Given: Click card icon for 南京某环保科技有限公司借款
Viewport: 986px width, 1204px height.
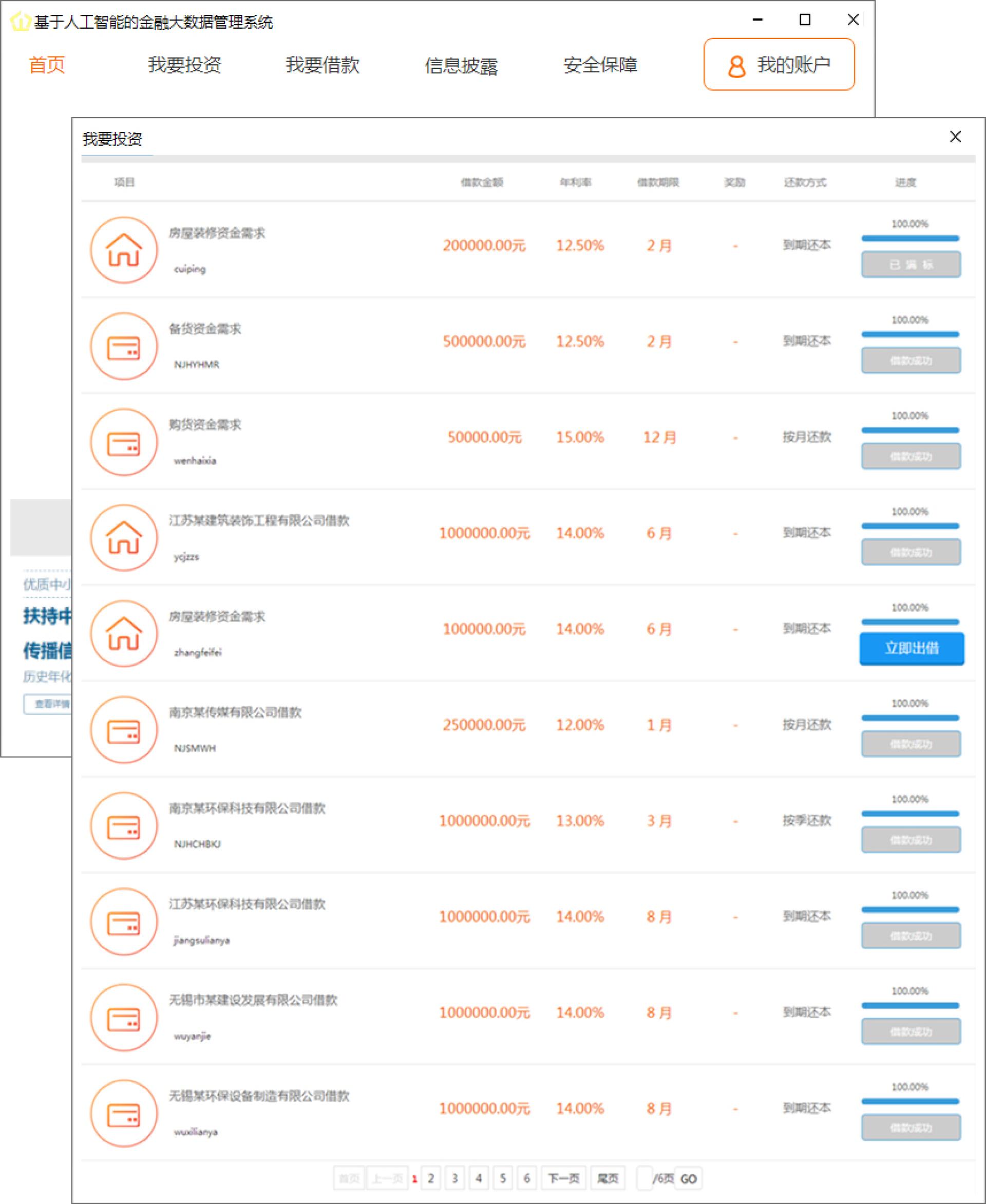Looking at the screenshot, I should click(124, 825).
